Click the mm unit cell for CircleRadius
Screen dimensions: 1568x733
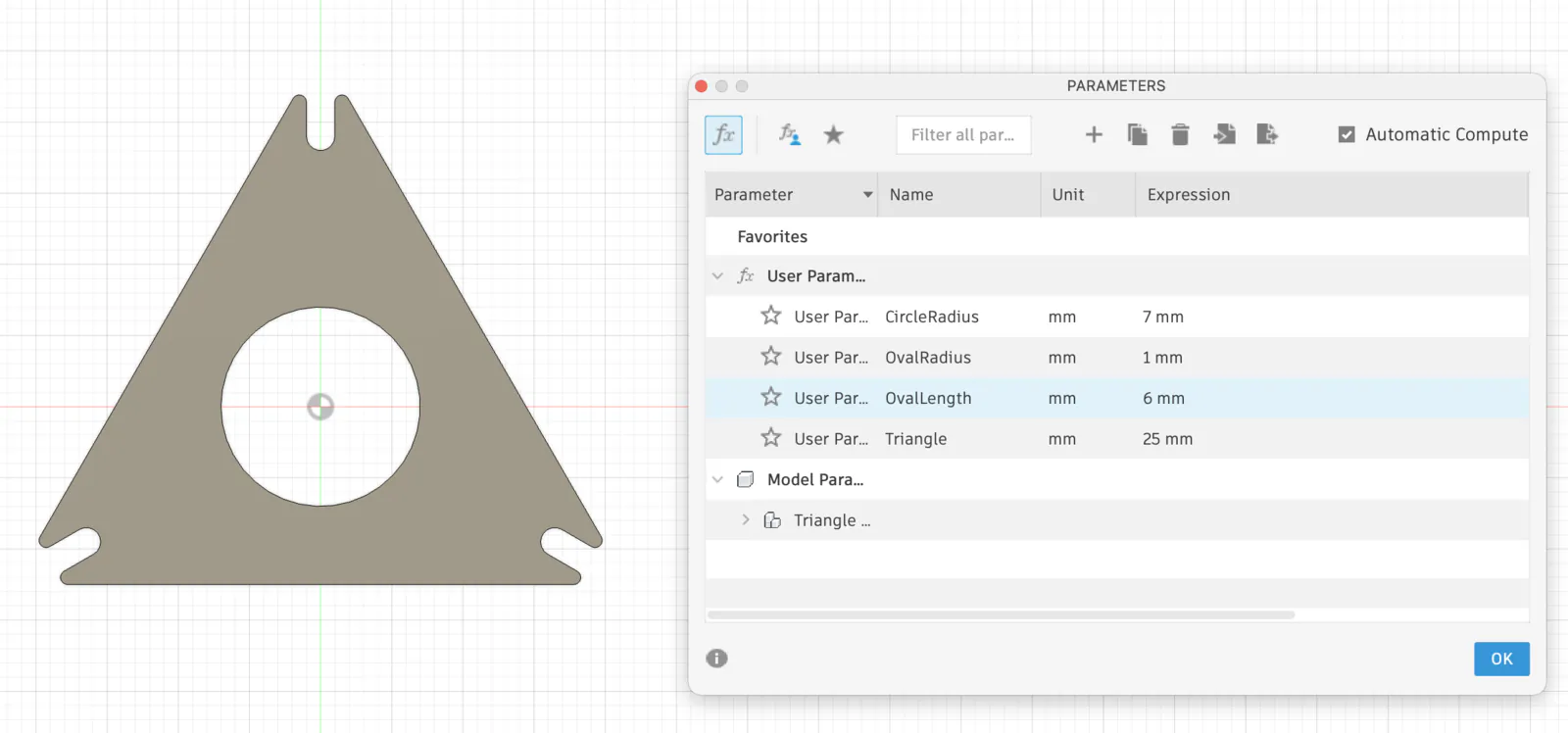point(1062,318)
